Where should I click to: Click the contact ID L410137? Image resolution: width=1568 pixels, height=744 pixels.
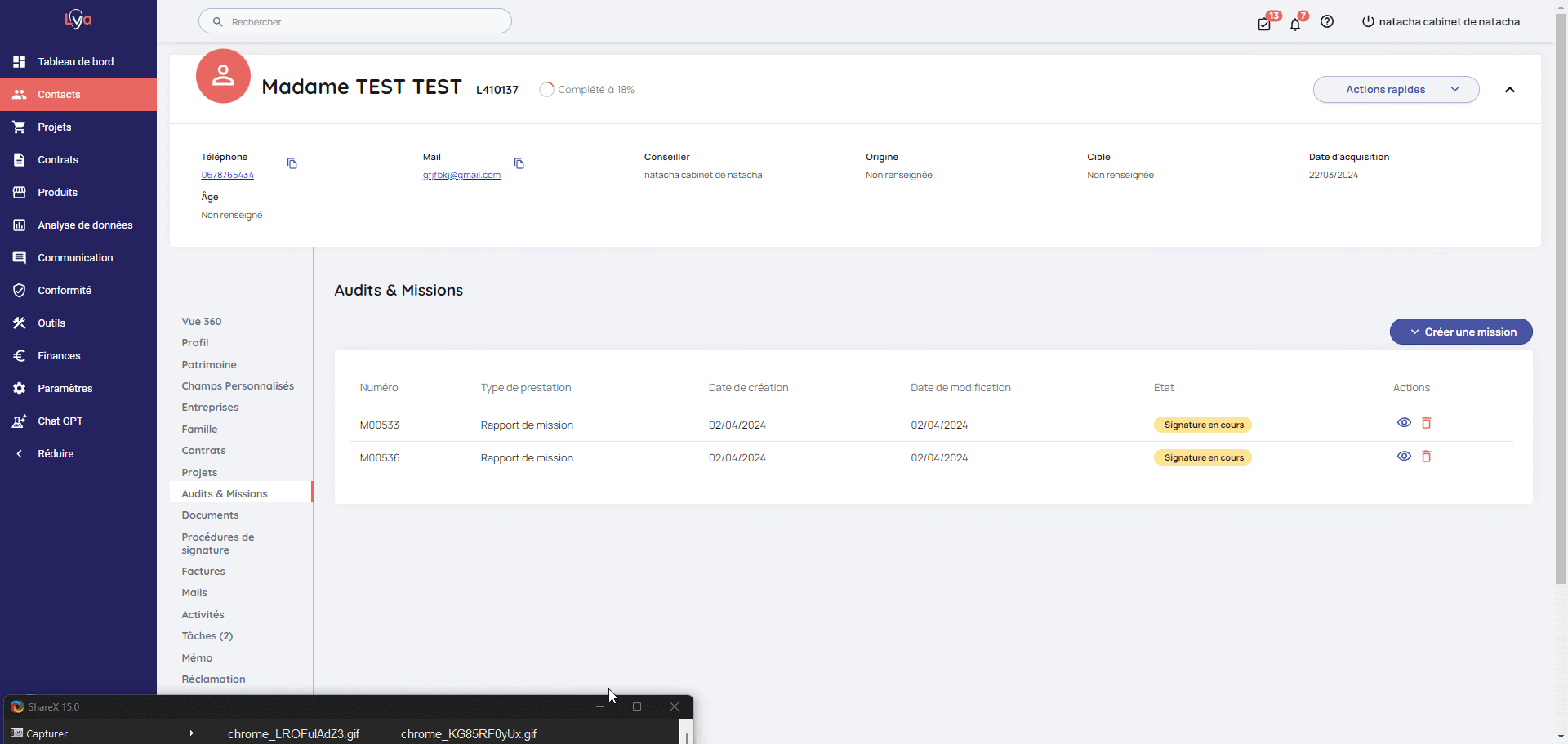[497, 90]
